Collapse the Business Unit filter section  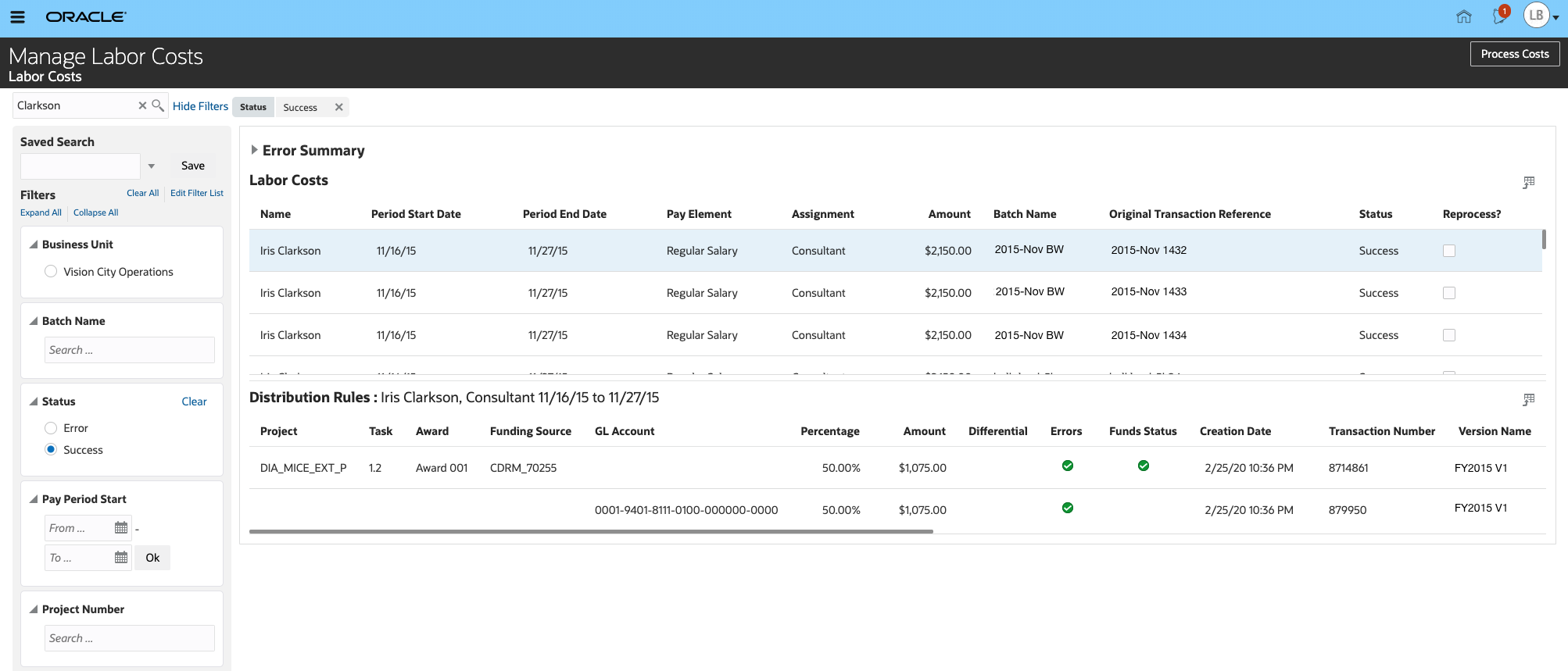pos(34,244)
